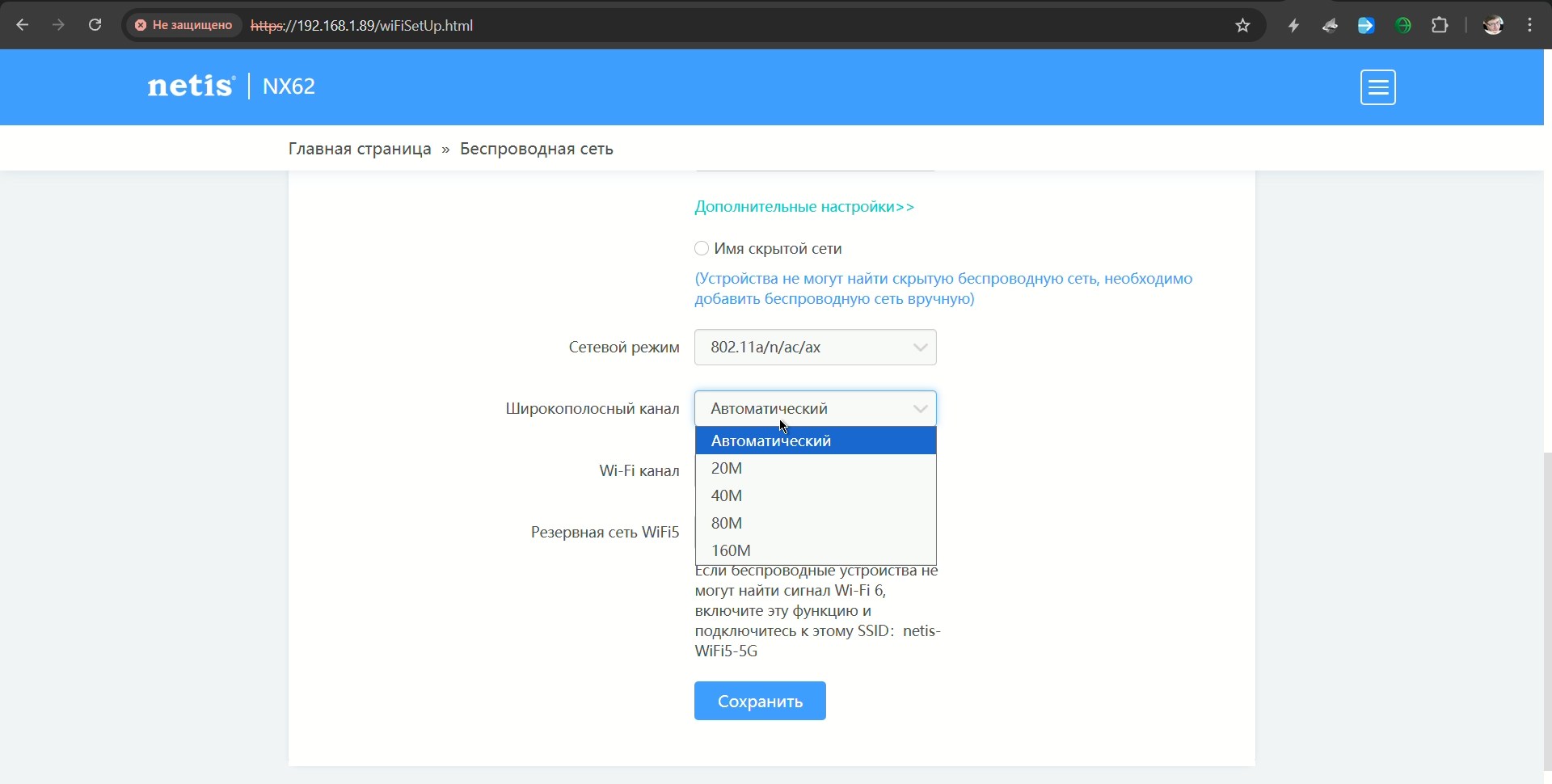The width and height of the screenshot is (1552, 784).
Task: Choose 160M from the dropdown list
Action: tap(731, 550)
